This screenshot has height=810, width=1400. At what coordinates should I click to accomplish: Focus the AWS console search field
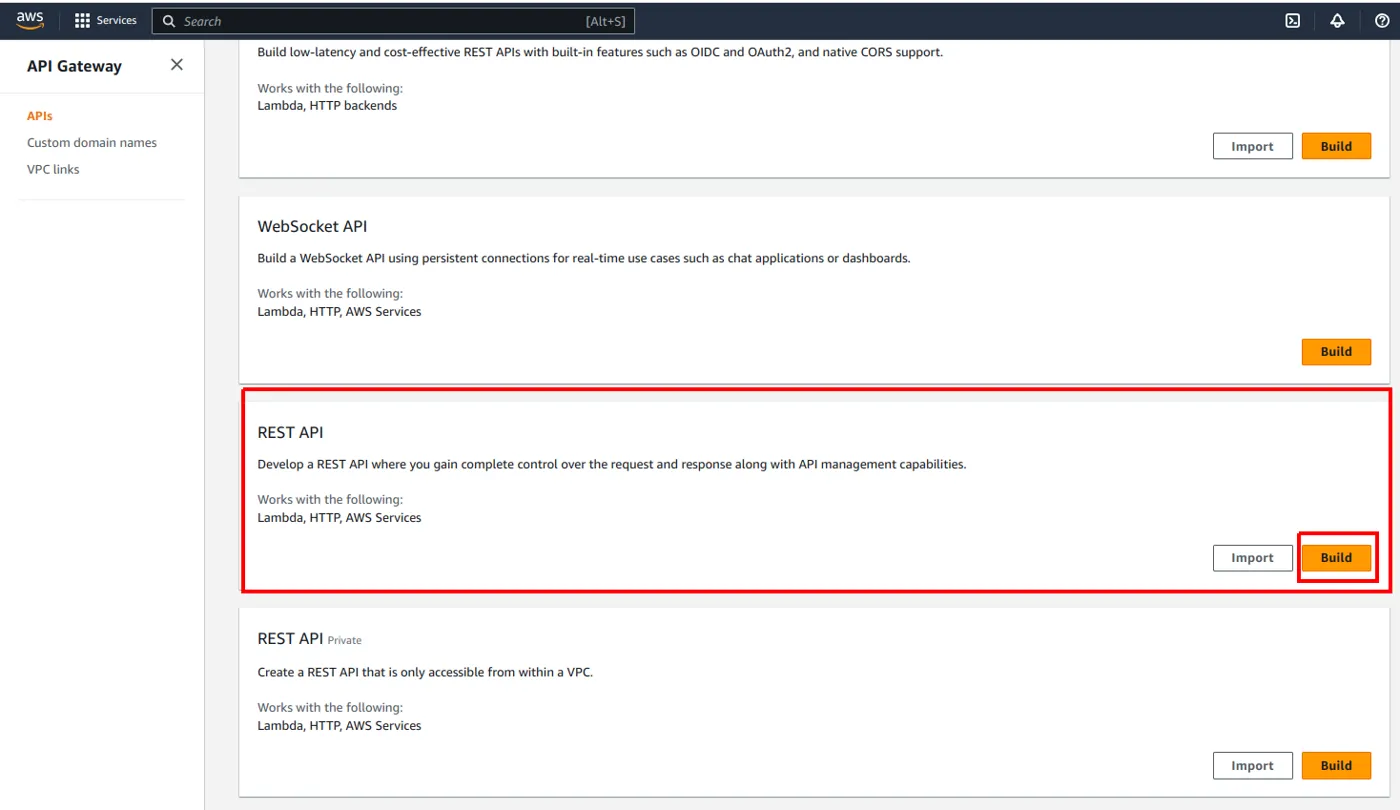pos(393,21)
